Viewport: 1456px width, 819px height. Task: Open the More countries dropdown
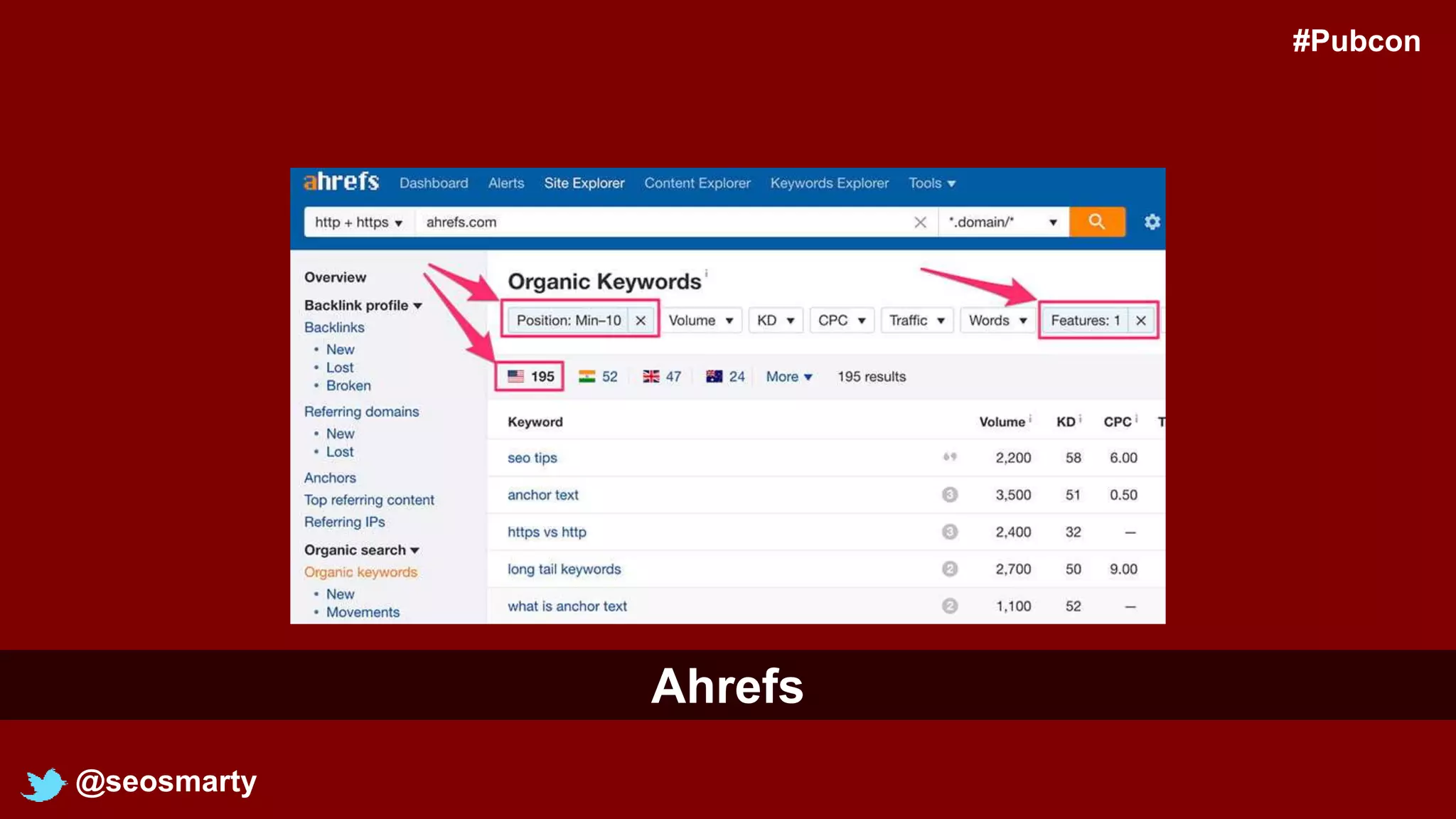pyautogui.click(x=788, y=377)
